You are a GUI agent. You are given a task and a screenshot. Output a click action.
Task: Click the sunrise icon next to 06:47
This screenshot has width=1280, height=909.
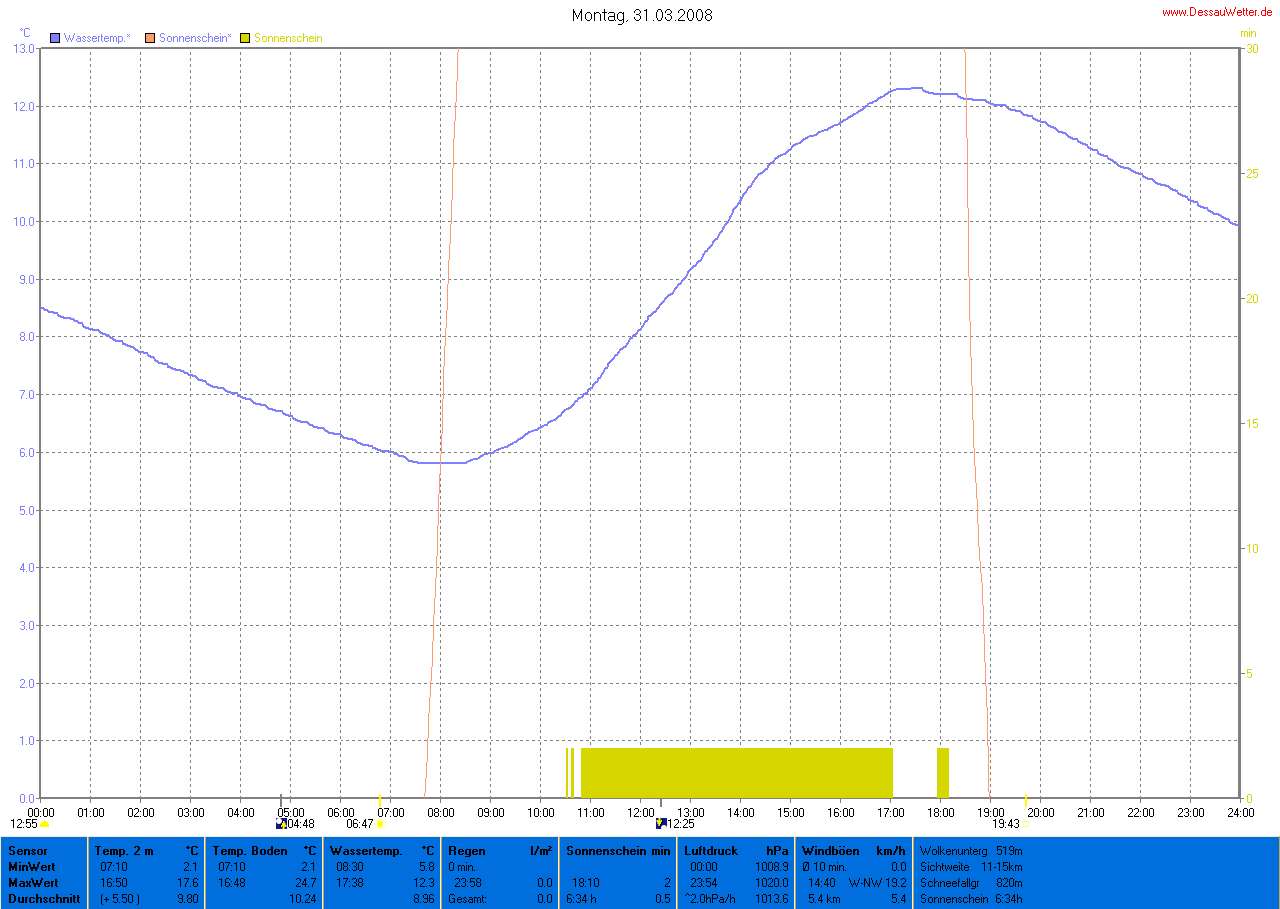point(380,824)
